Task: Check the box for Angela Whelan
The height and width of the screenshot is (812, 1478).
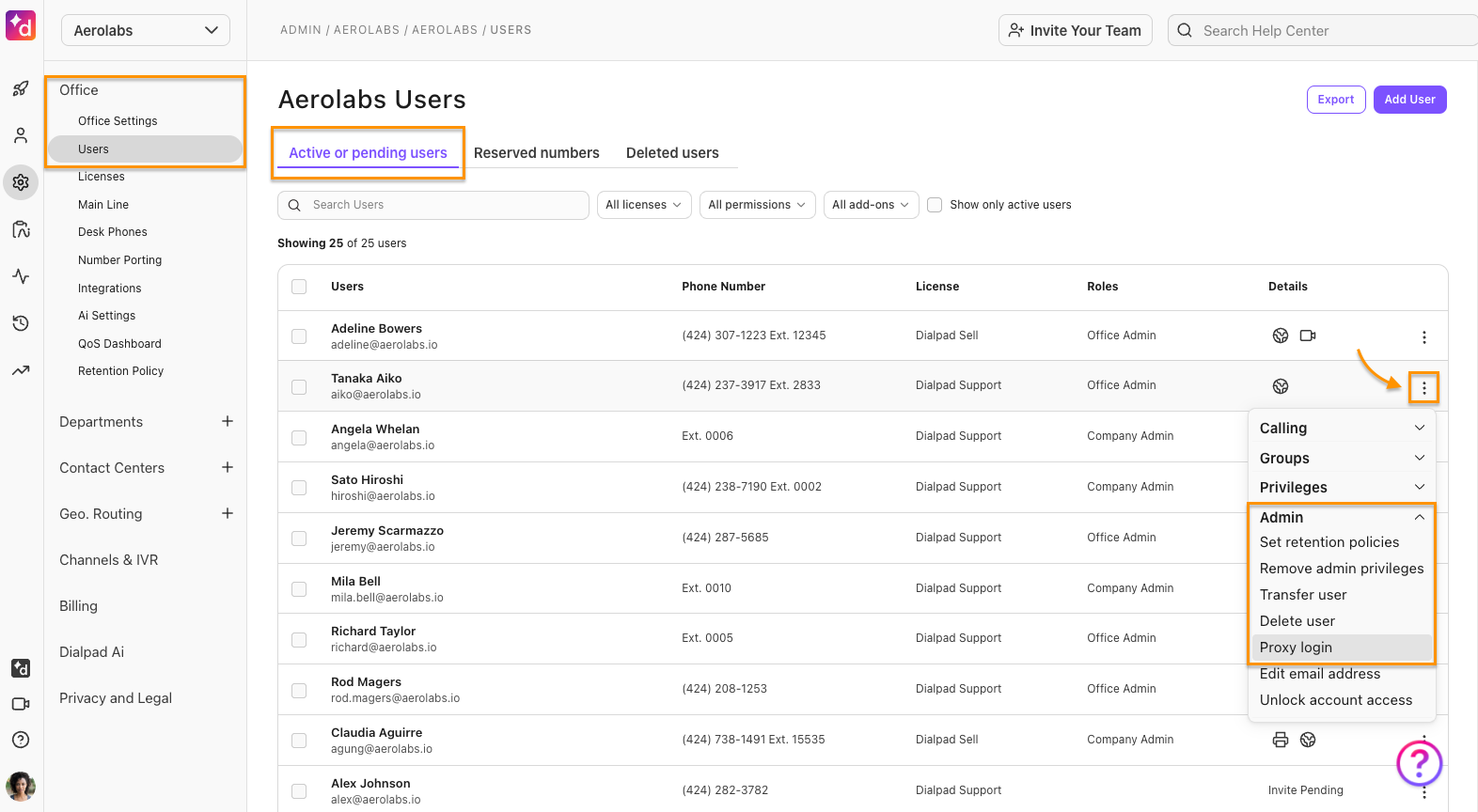Action: tap(299, 437)
